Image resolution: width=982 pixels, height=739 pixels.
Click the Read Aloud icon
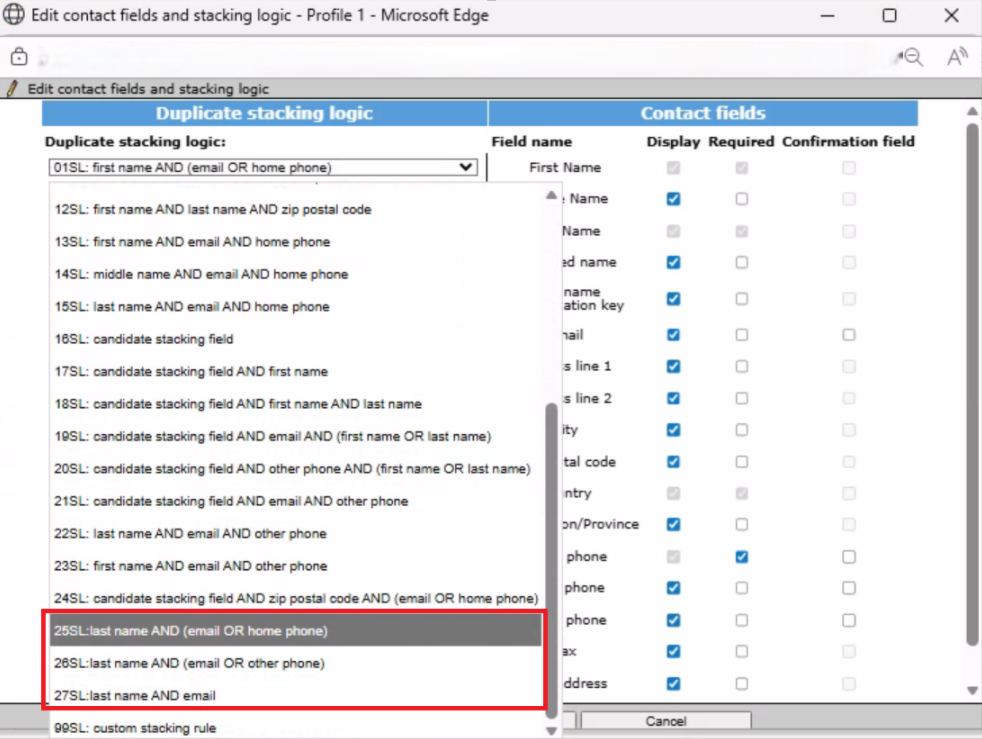pyautogui.click(x=957, y=57)
